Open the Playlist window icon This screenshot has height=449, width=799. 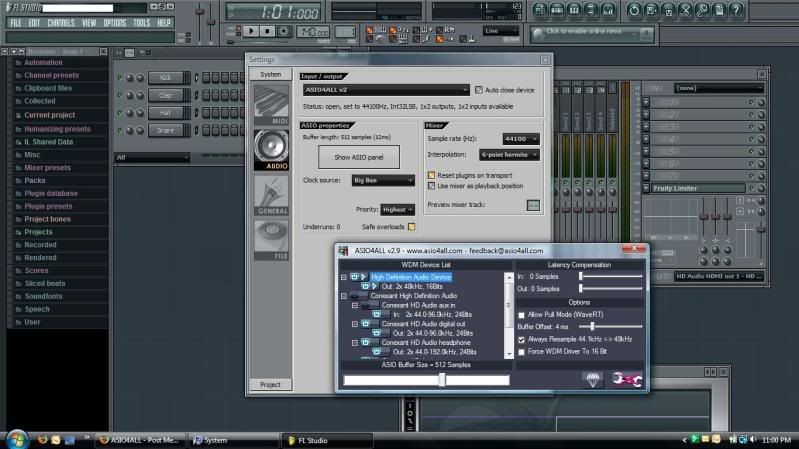[x=540, y=10]
